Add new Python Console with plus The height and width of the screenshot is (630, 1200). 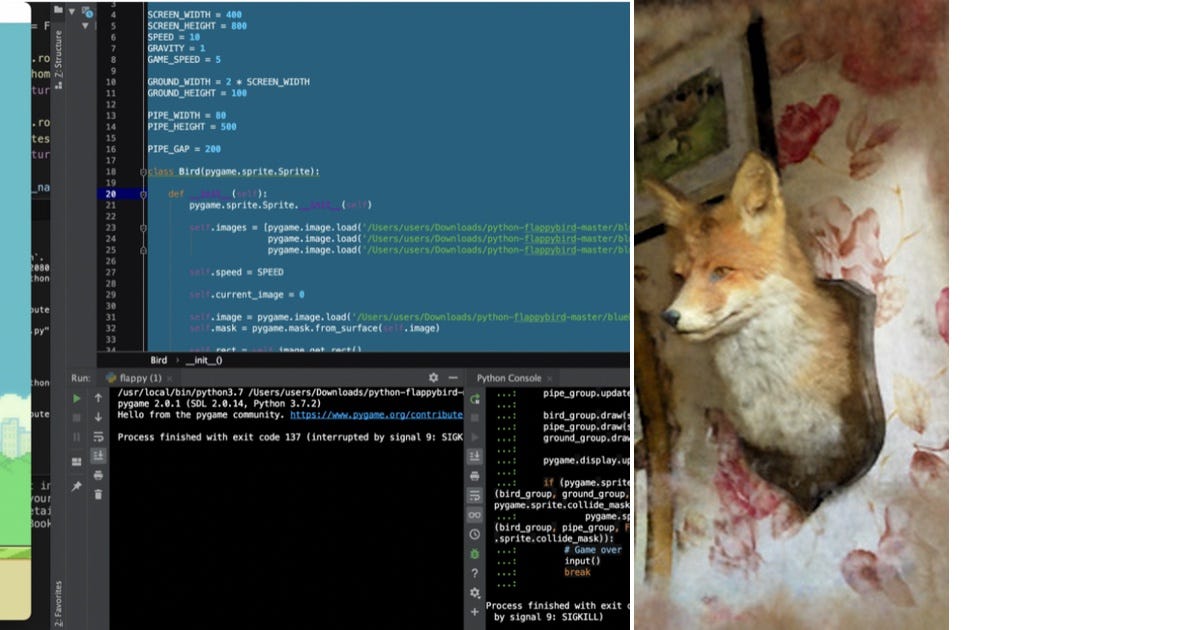coord(475,611)
